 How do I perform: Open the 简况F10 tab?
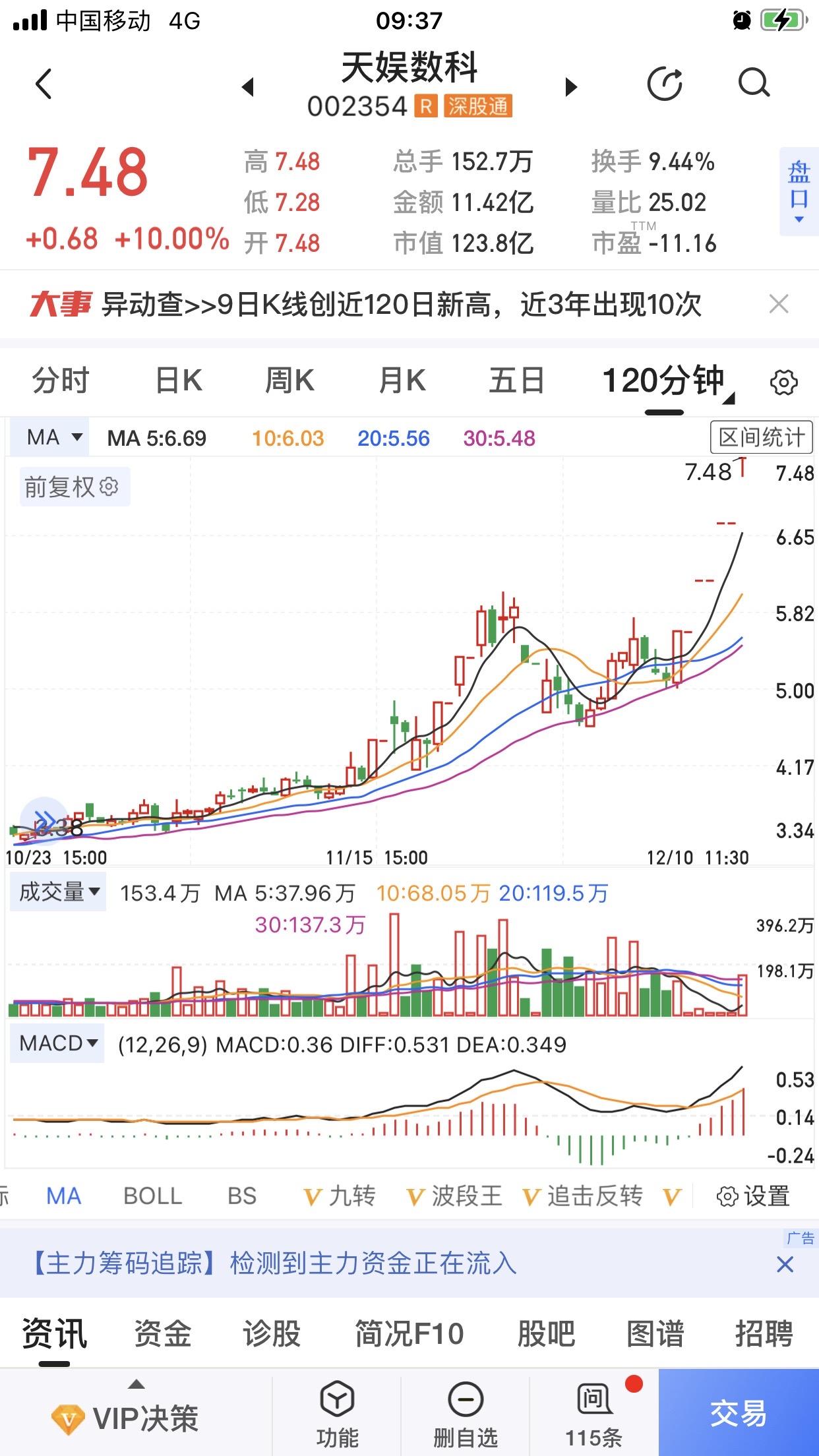pos(409,1333)
